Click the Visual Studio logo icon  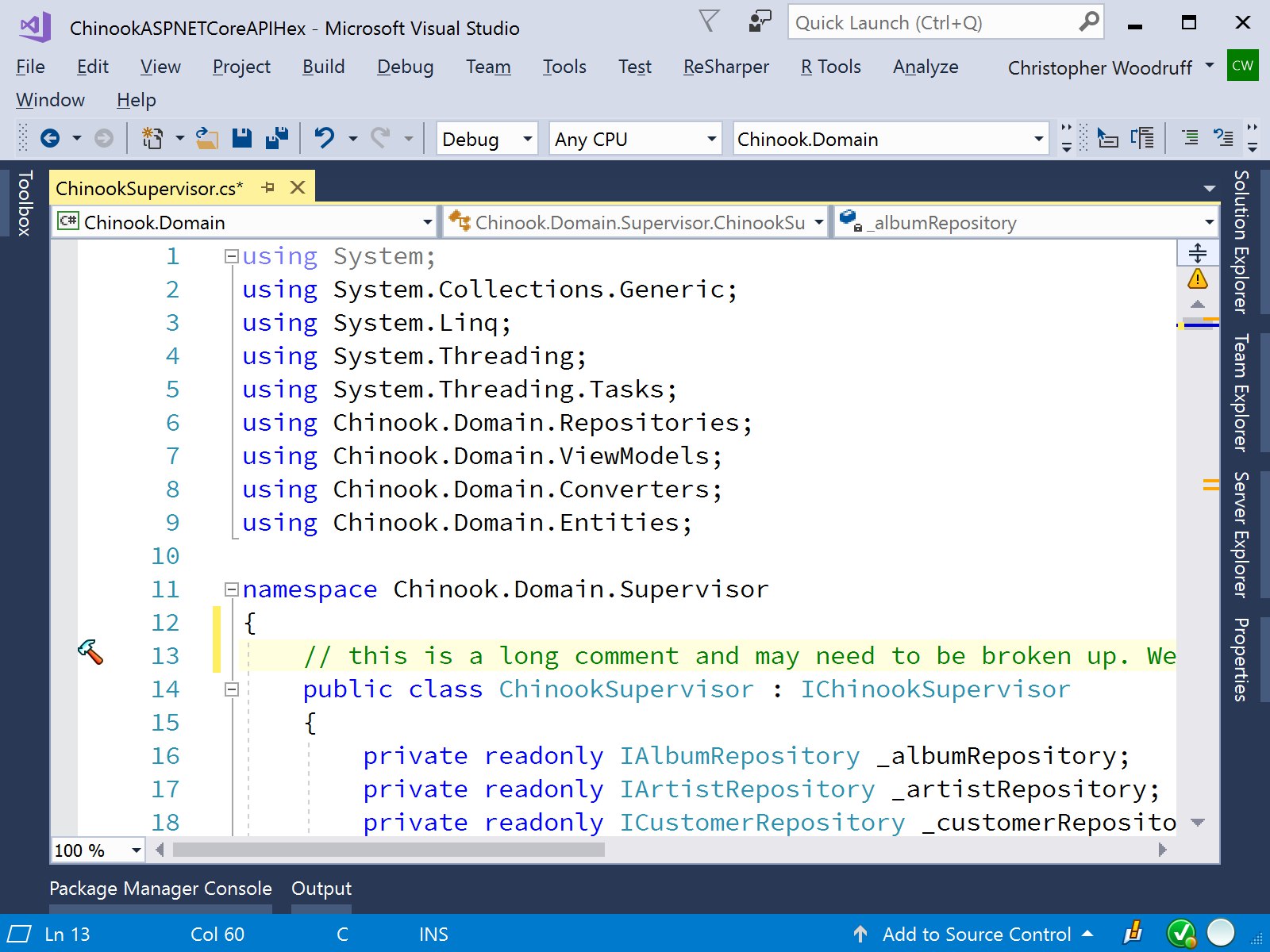pyautogui.click(x=34, y=27)
